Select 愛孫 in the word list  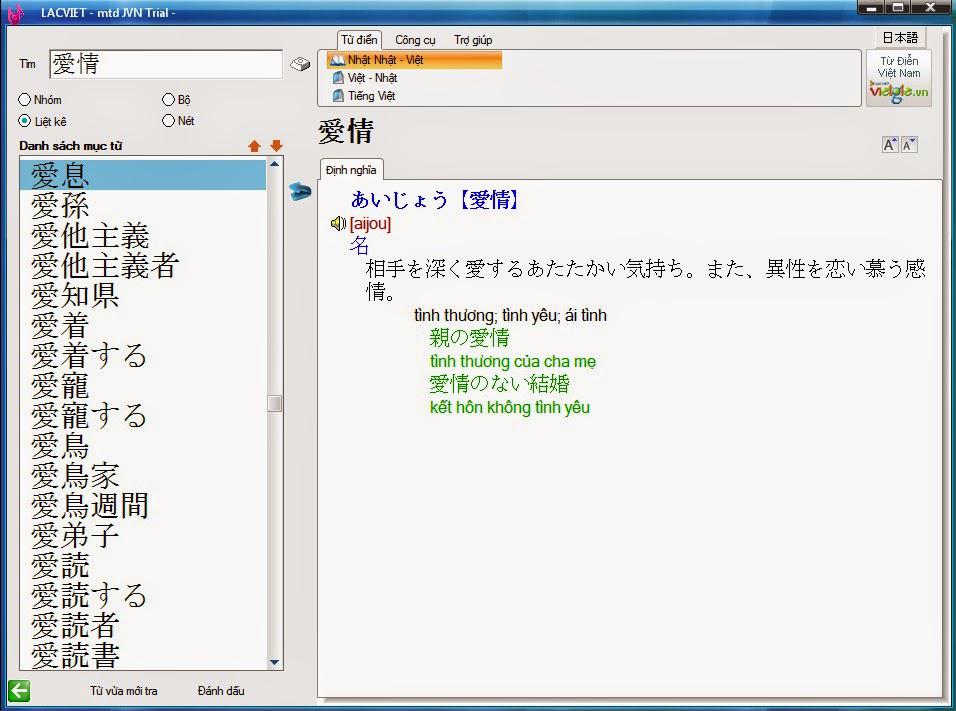tap(143, 205)
